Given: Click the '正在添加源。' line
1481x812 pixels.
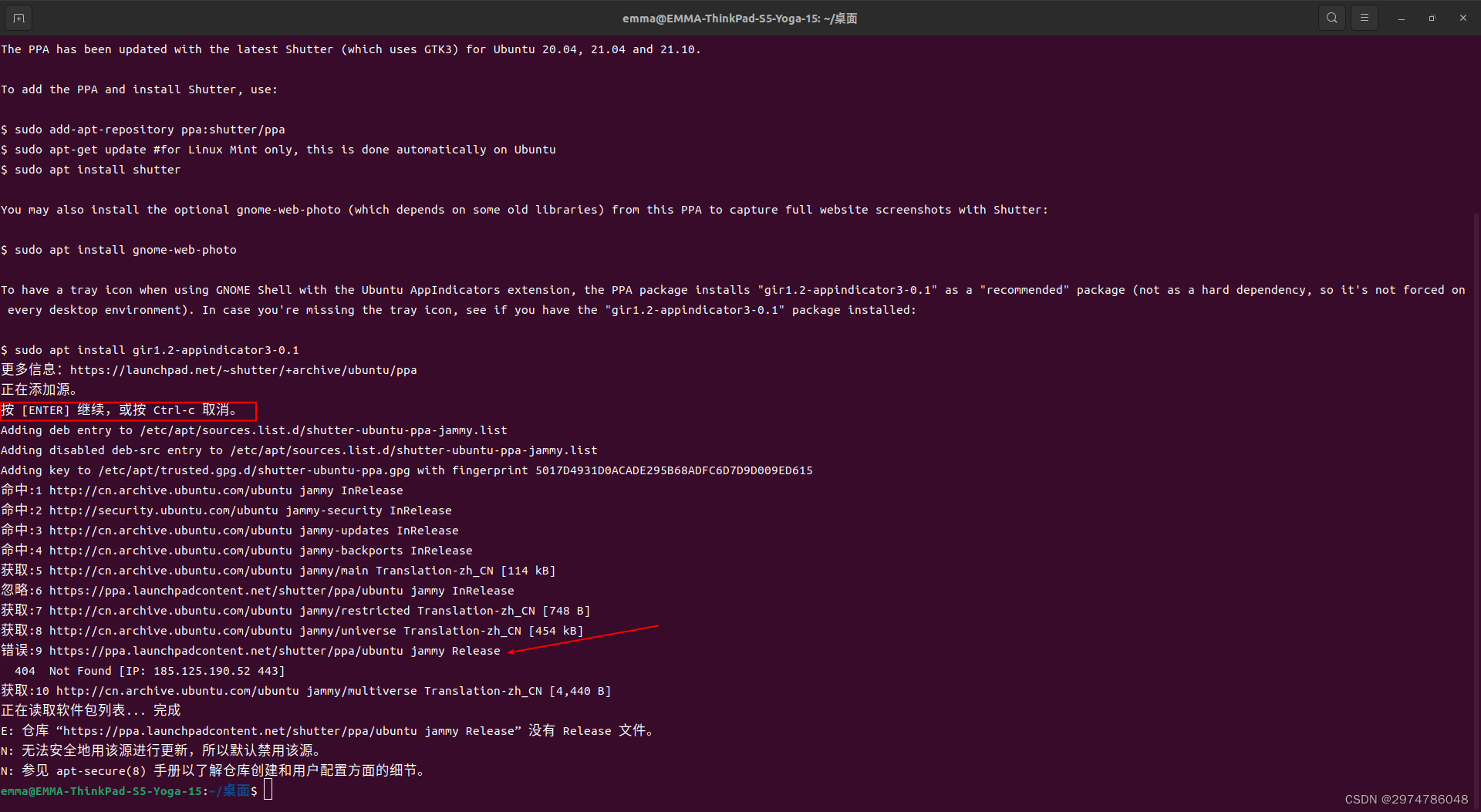Looking at the screenshot, I should point(39,390).
